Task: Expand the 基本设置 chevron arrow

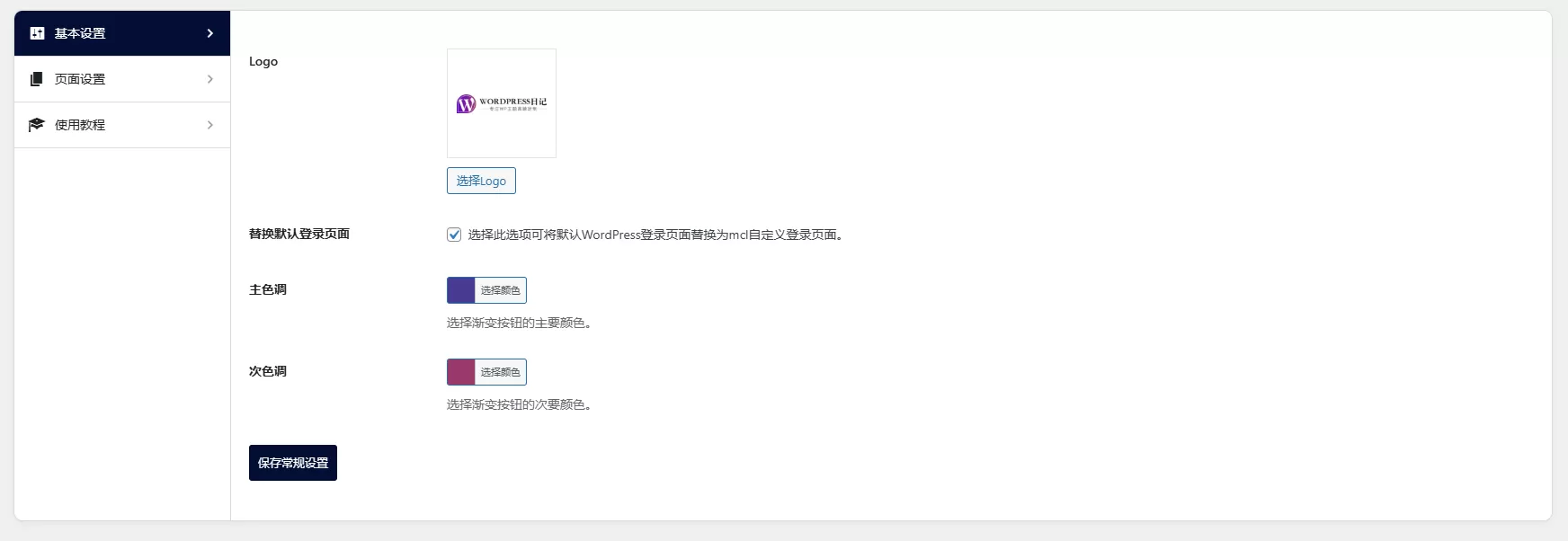Action: click(209, 33)
